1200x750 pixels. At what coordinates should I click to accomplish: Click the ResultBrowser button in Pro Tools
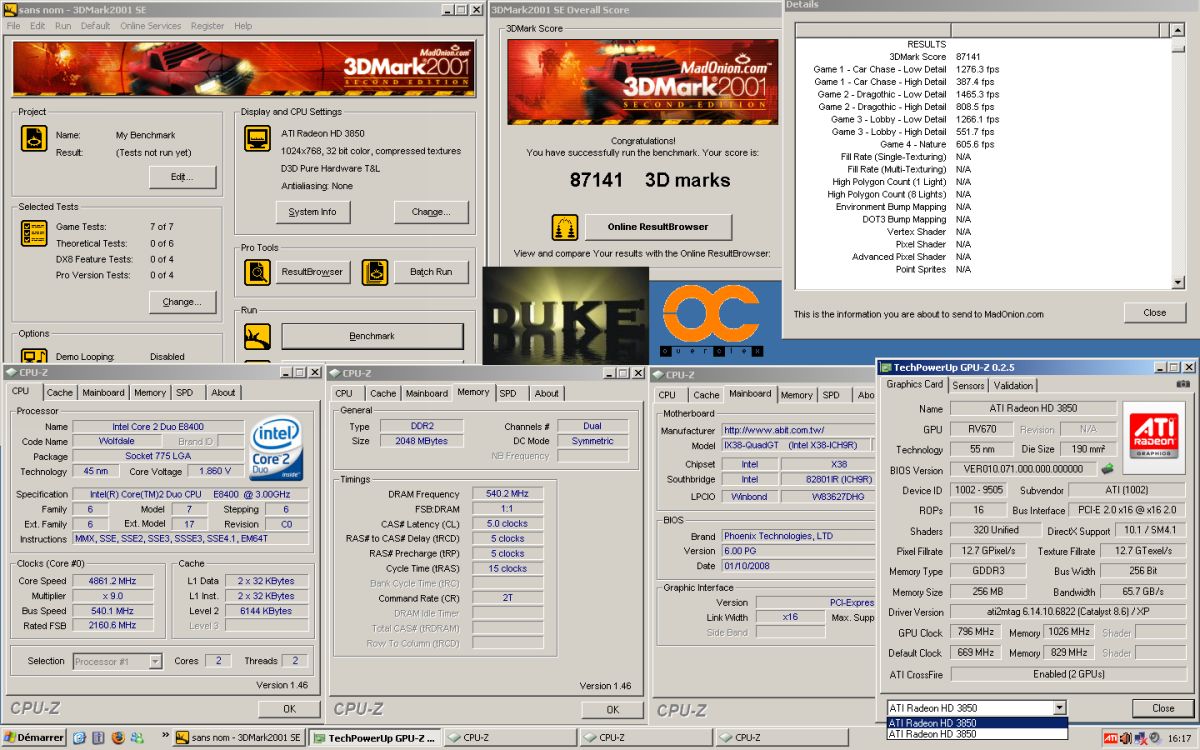[x=312, y=272]
